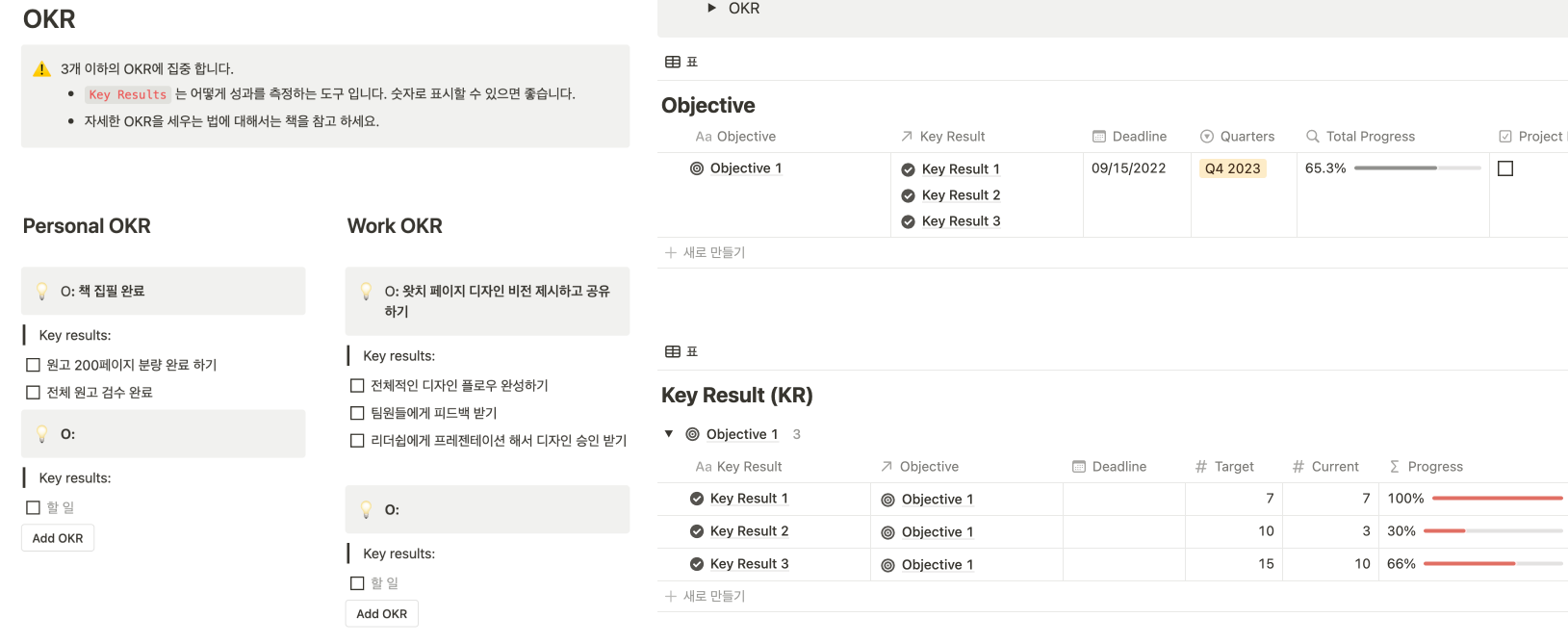The height and width of the screenshot is (643, 1568).
Task: Click the 30% progress bar for Key Result 2
Action: (1493, 531)
